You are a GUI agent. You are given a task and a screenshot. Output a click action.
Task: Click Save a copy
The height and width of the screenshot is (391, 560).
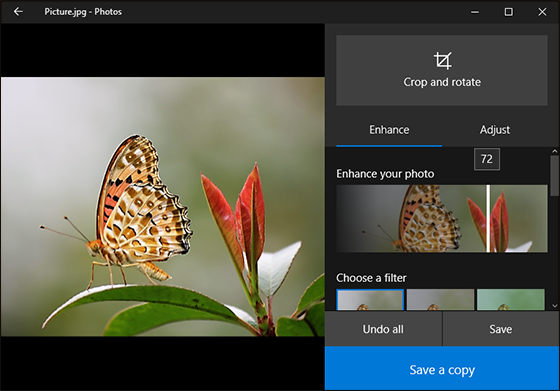[442, 369]
